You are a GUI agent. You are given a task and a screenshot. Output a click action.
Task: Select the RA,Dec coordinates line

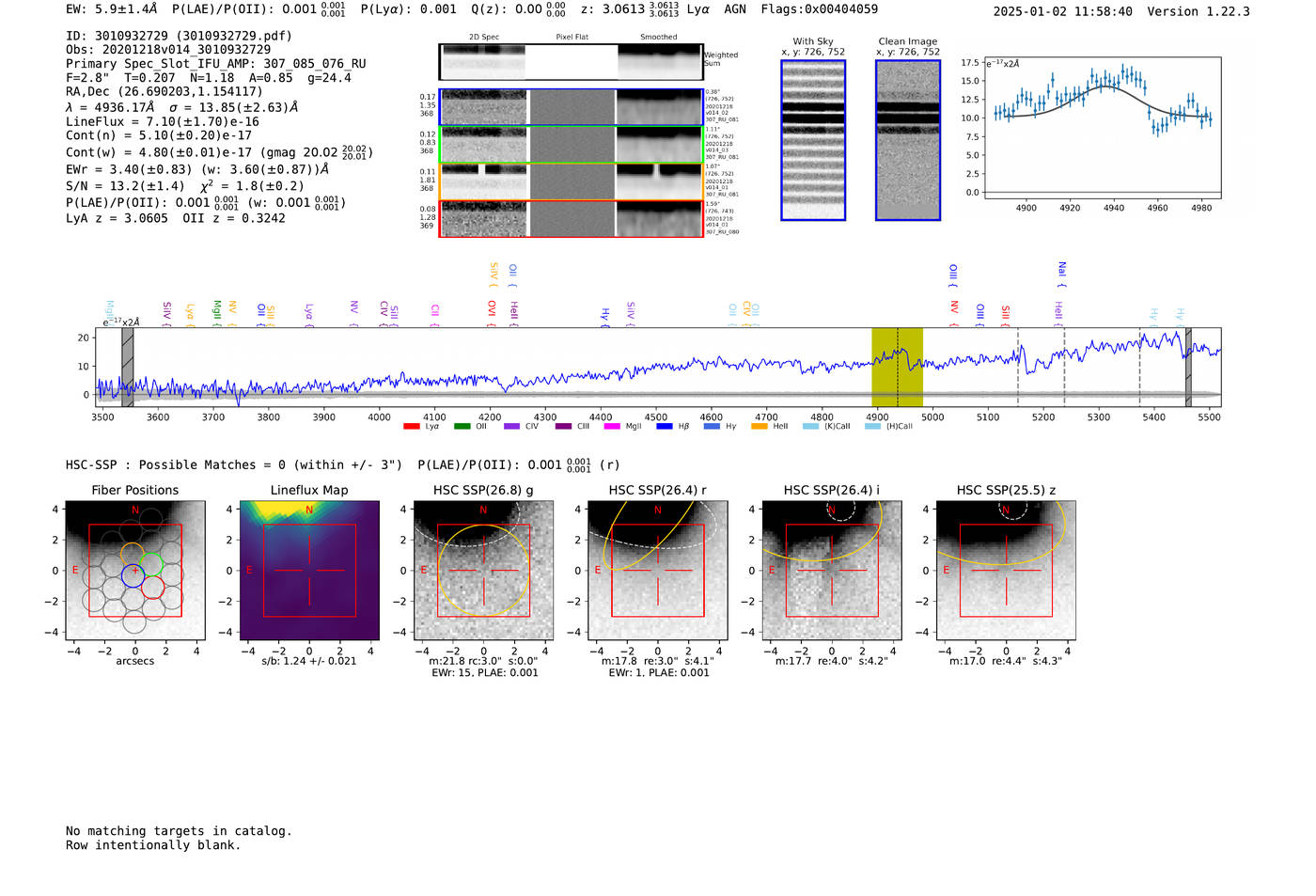[164, 91]
